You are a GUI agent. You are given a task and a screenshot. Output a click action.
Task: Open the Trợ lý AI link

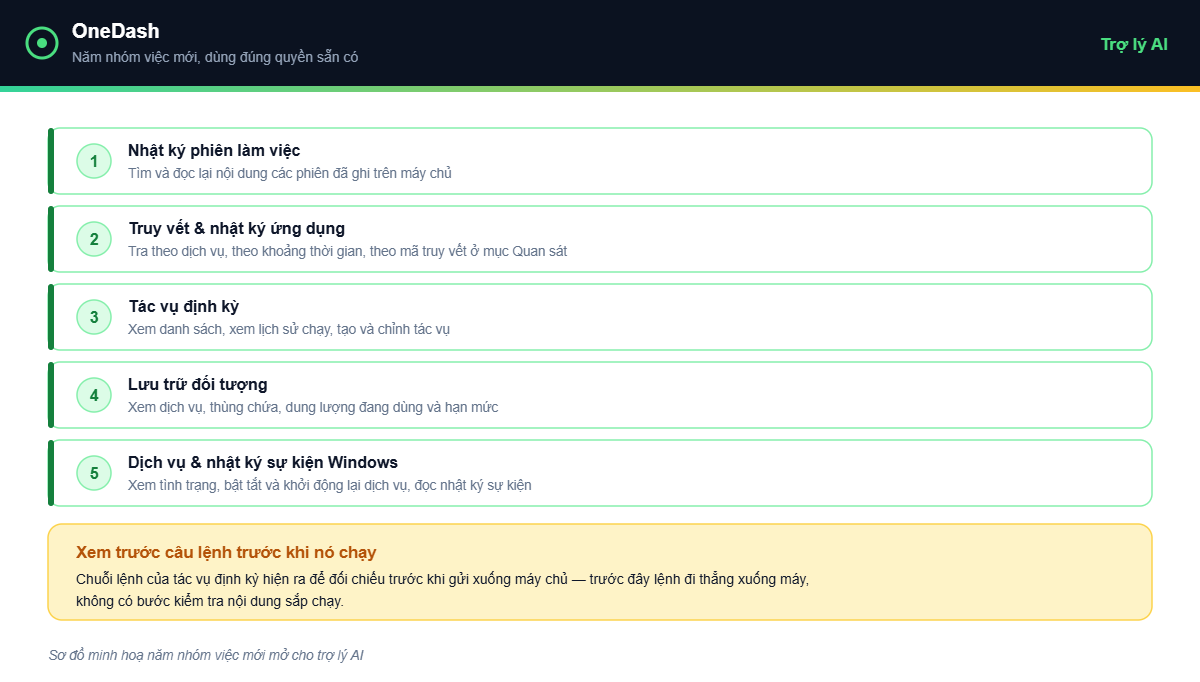(1134, 44)
